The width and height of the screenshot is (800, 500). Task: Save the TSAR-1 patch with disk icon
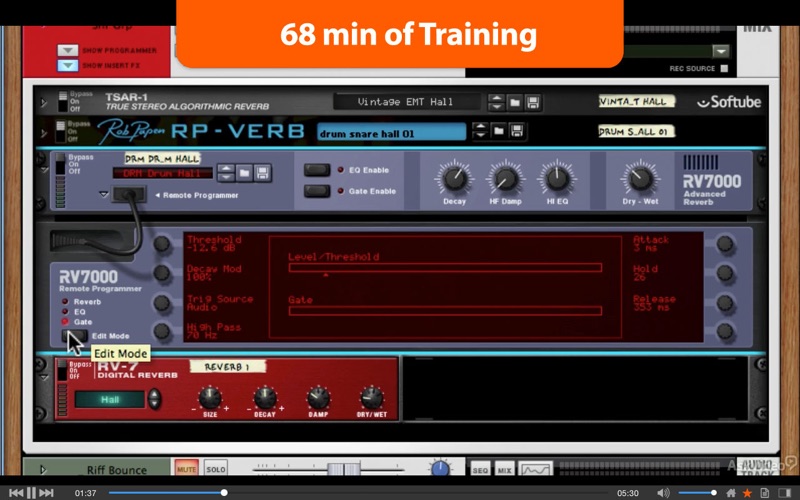[533, 103]
